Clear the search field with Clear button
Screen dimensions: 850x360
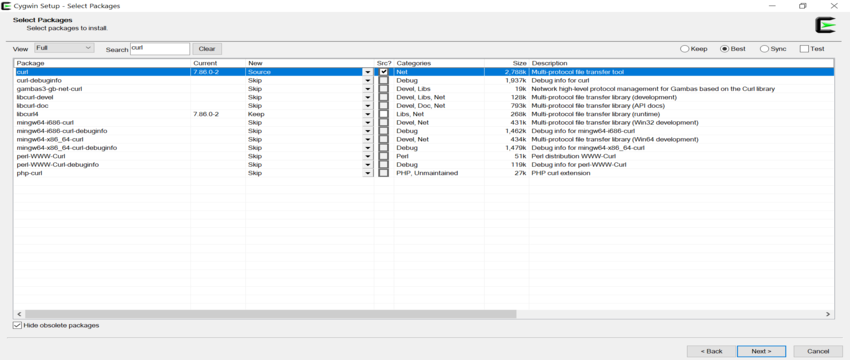click(207, 49)
